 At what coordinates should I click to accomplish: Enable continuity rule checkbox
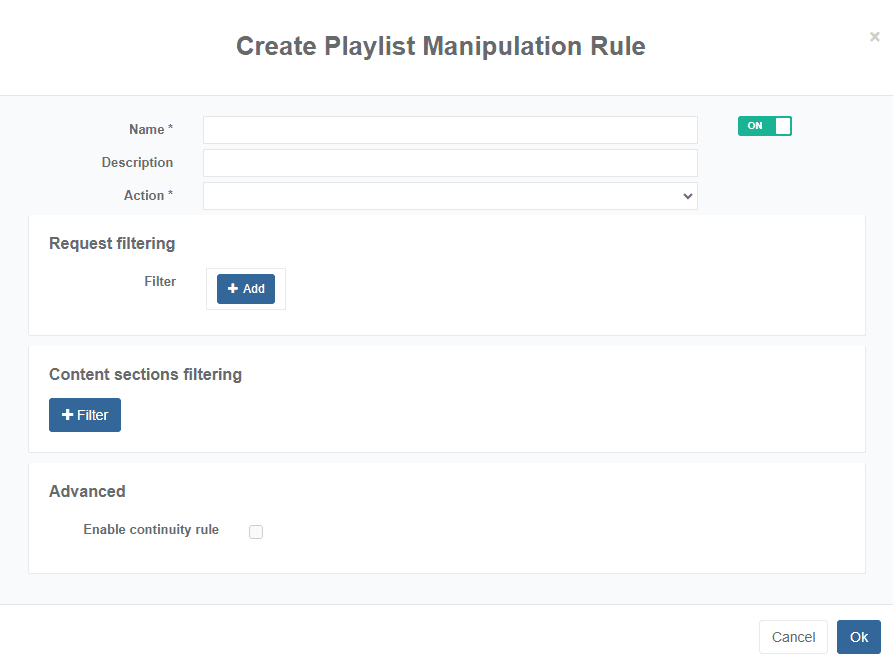256,531
